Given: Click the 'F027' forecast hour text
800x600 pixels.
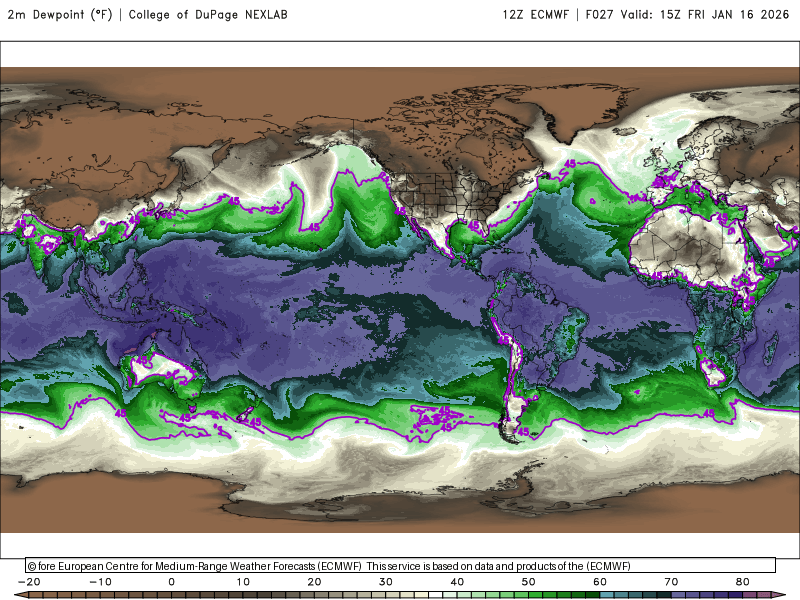Looking at the screenshot, I should (599, 14).
